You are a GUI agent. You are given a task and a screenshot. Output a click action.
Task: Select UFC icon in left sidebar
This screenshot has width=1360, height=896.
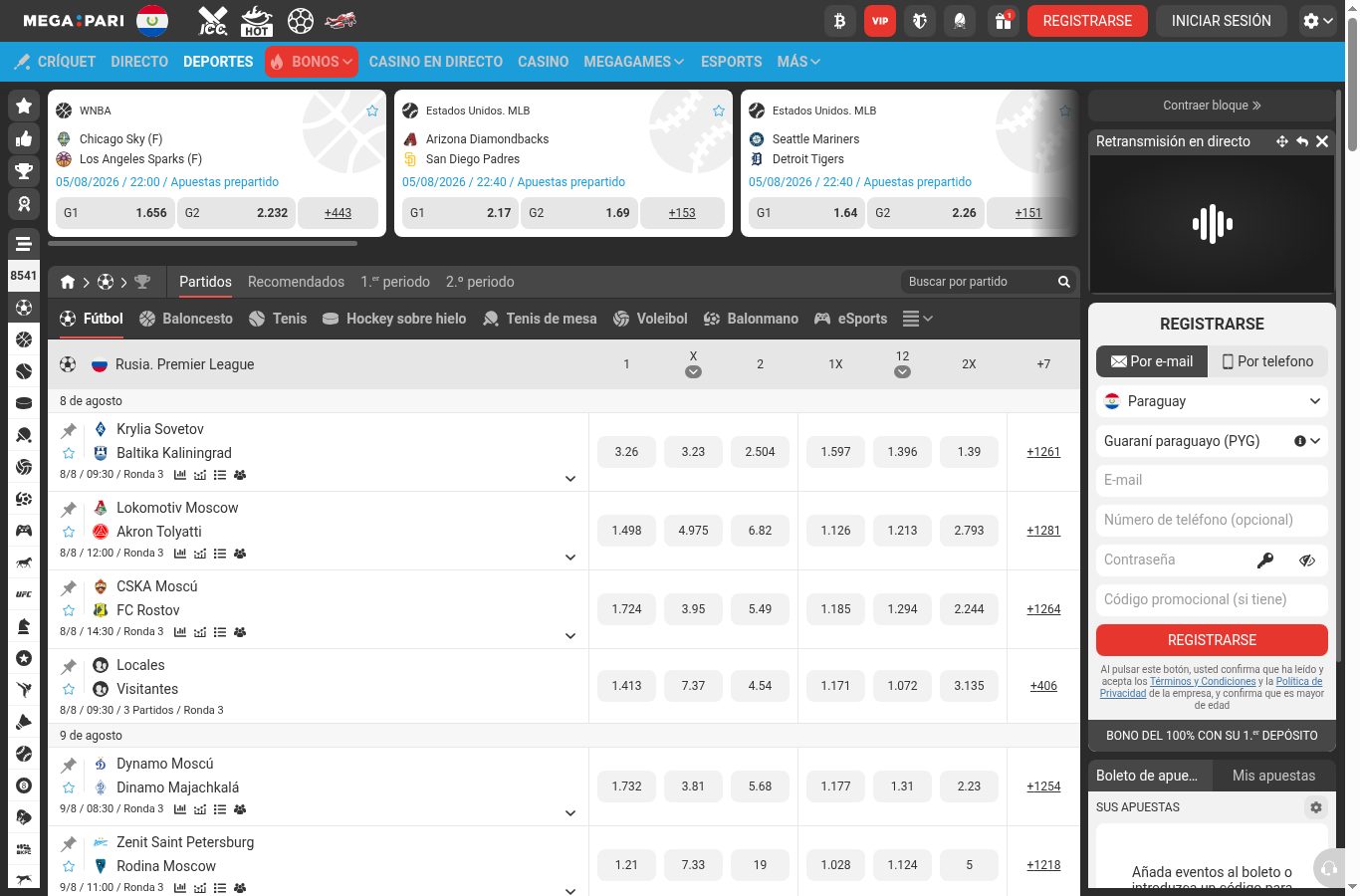click(x=24, y=594)
